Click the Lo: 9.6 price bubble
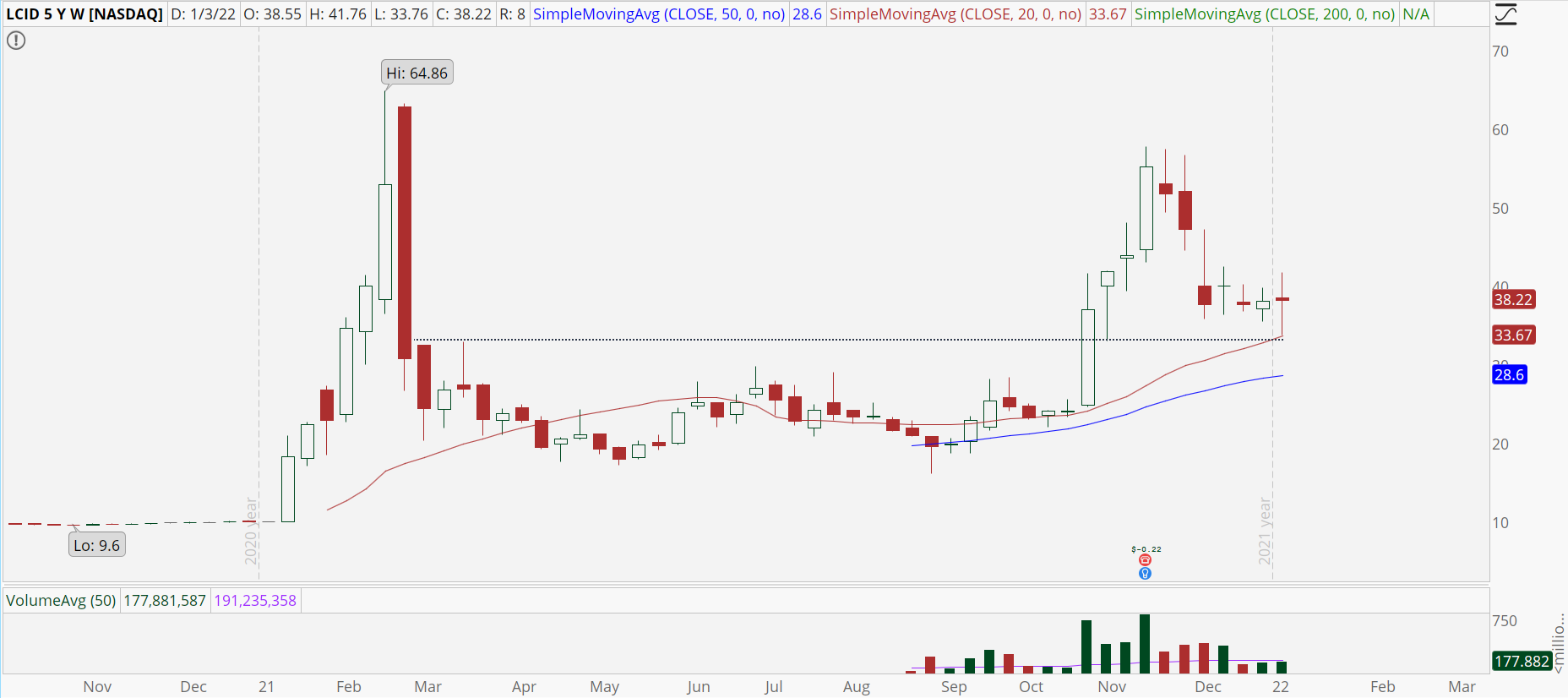The image size is (1568, 698). click(x=96, y=545)
